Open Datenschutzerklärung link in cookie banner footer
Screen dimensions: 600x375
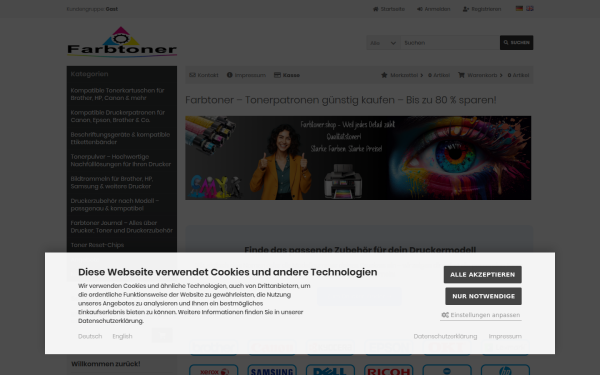click(445, 336)
